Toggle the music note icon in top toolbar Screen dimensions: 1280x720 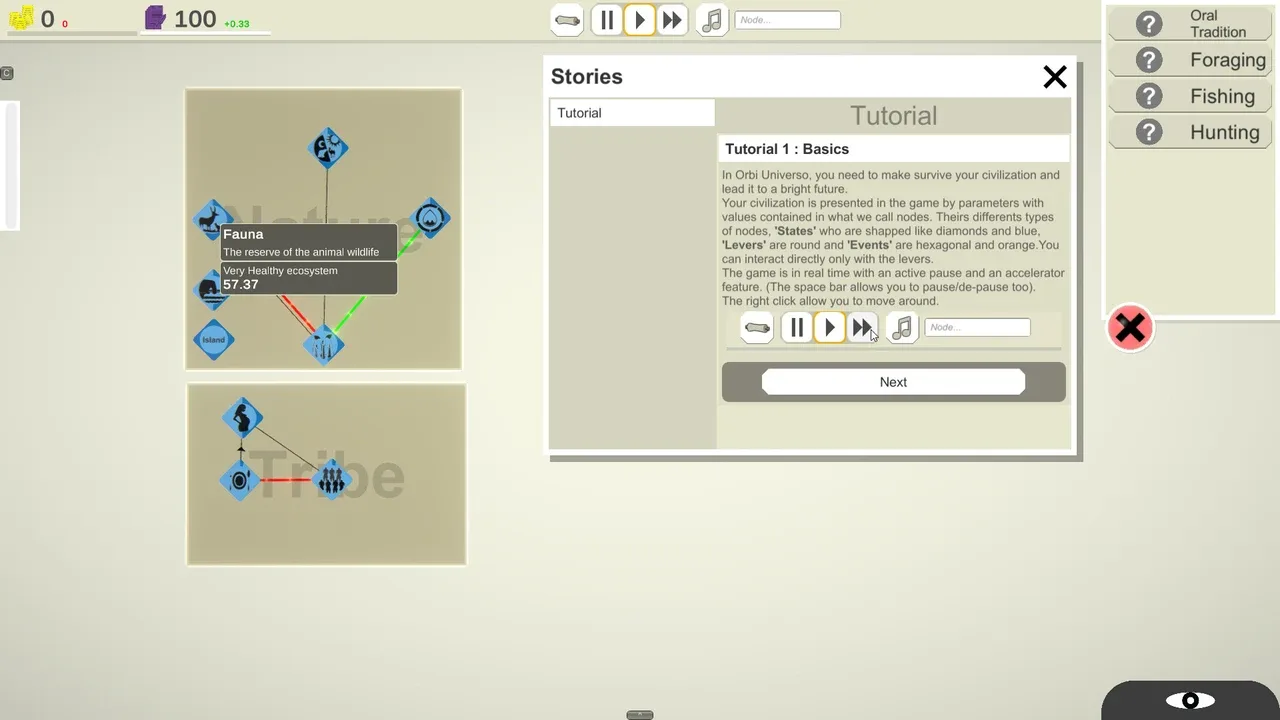pyautogui.click(x=712, y=20)
